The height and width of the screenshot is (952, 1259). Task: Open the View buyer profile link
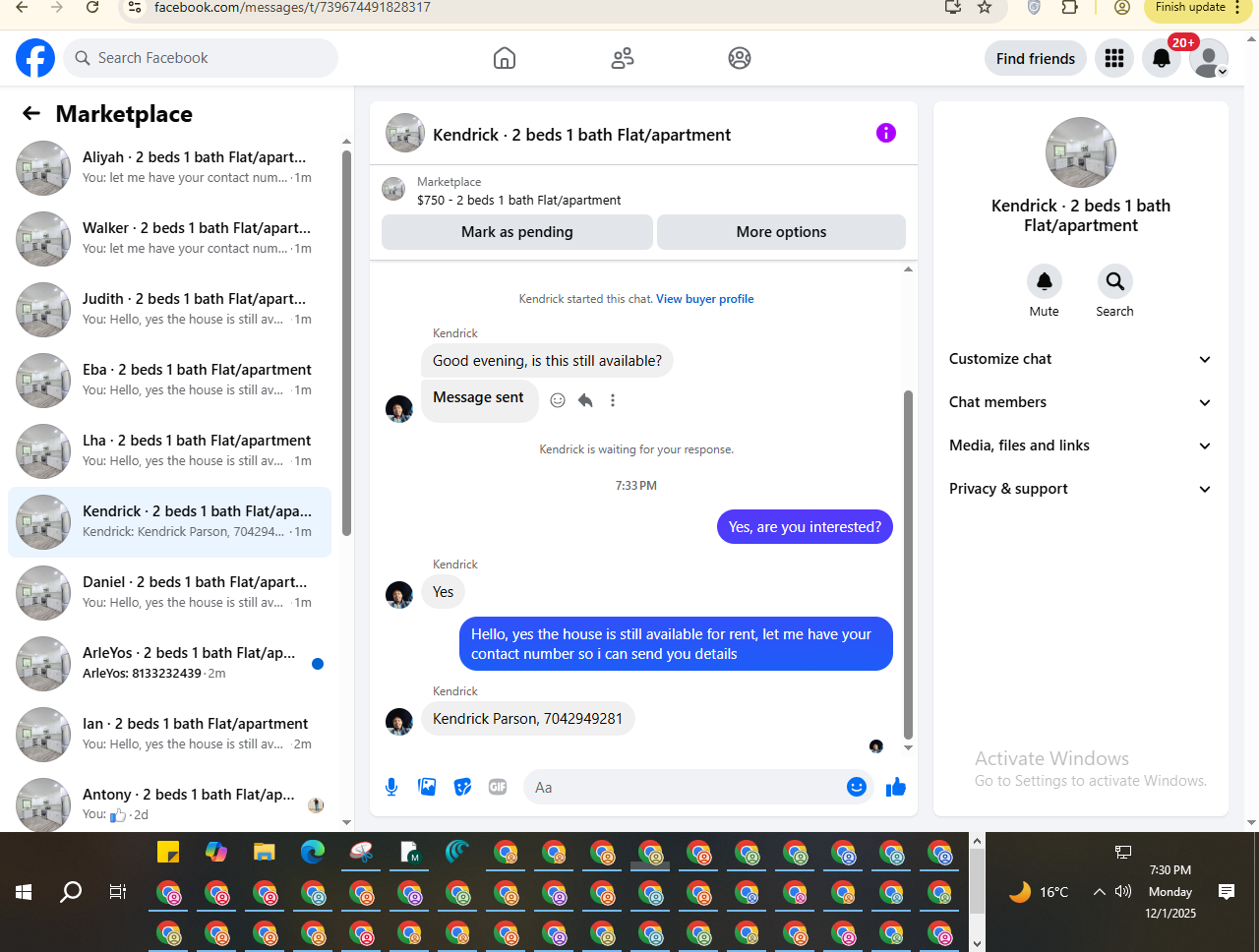(705, 299)
